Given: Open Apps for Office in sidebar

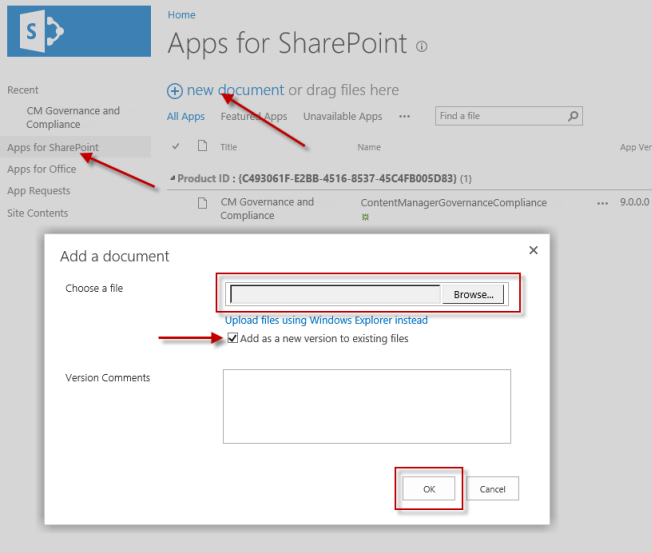Looking at the screenshot, I should coord(42,169).
